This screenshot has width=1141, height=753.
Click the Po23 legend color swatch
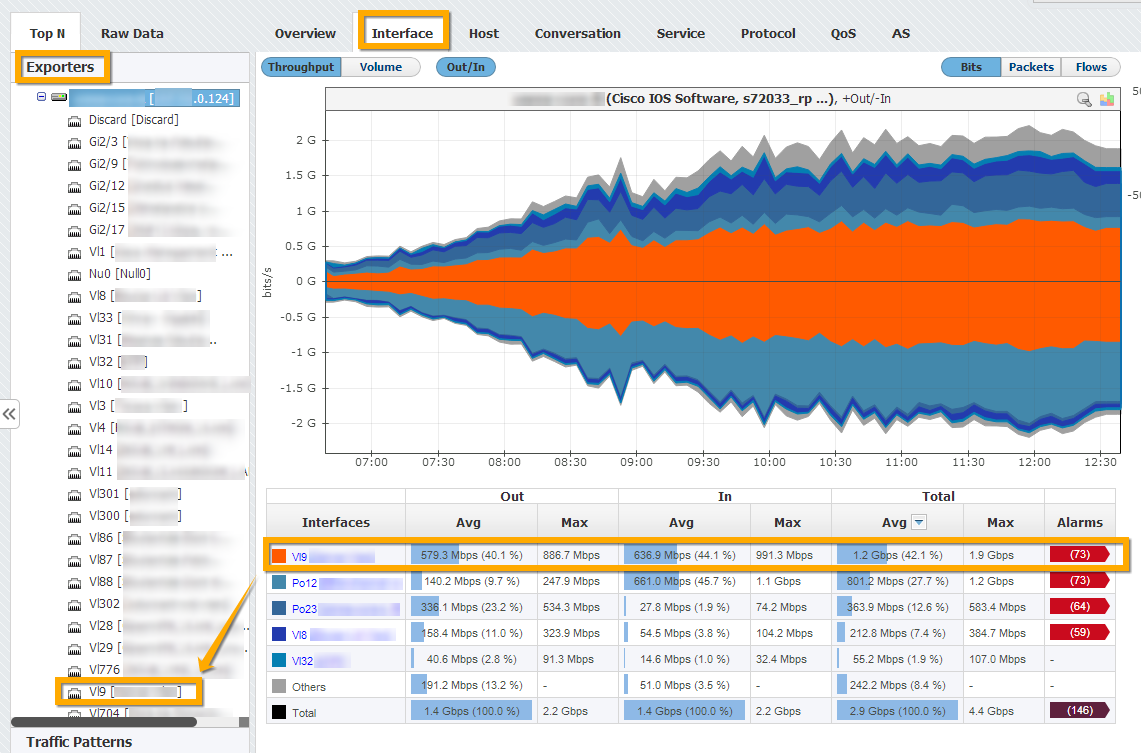pyautogui.click(x=279, y=607)
